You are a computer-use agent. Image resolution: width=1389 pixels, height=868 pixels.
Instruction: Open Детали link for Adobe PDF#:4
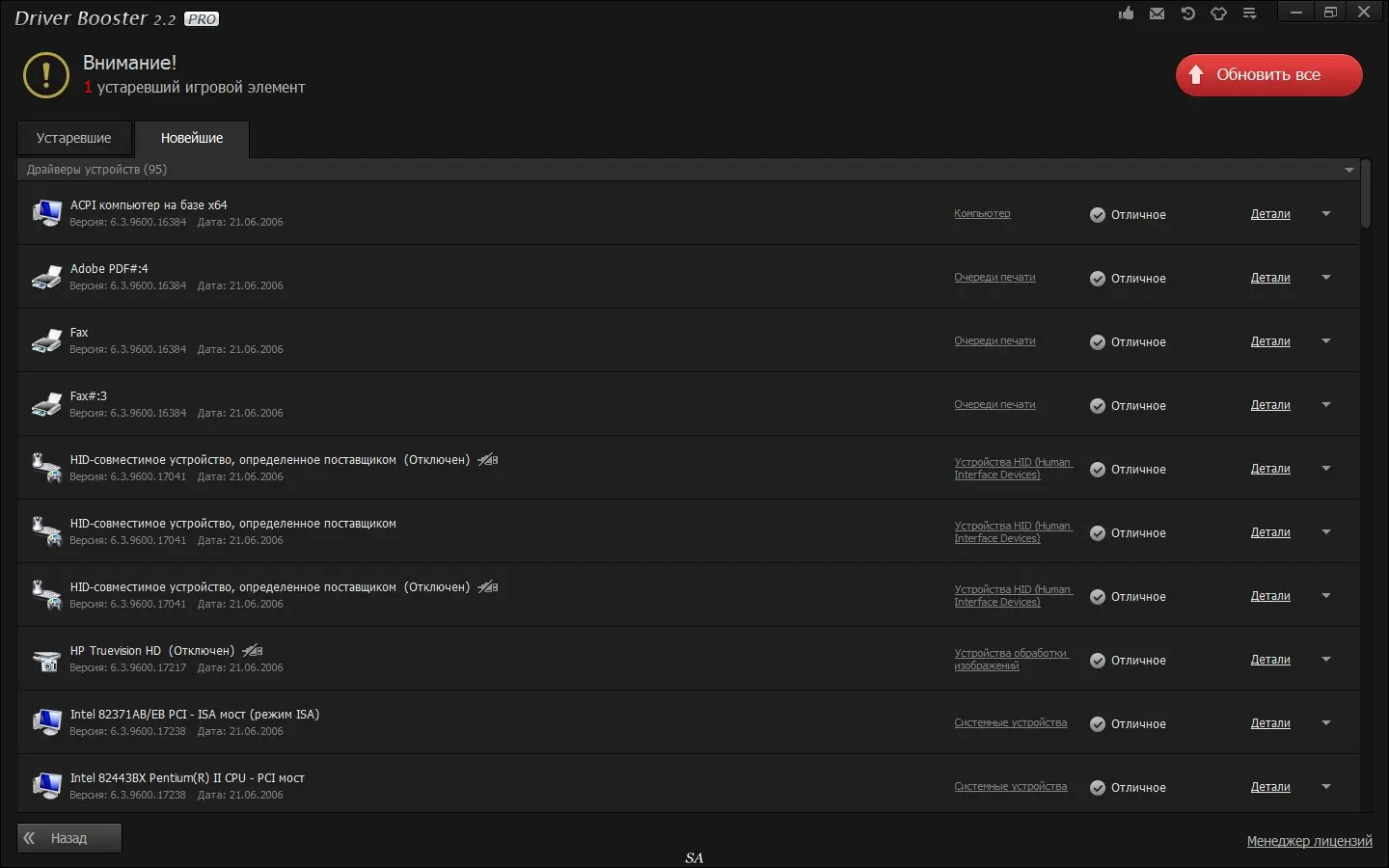click(1270, 278)
